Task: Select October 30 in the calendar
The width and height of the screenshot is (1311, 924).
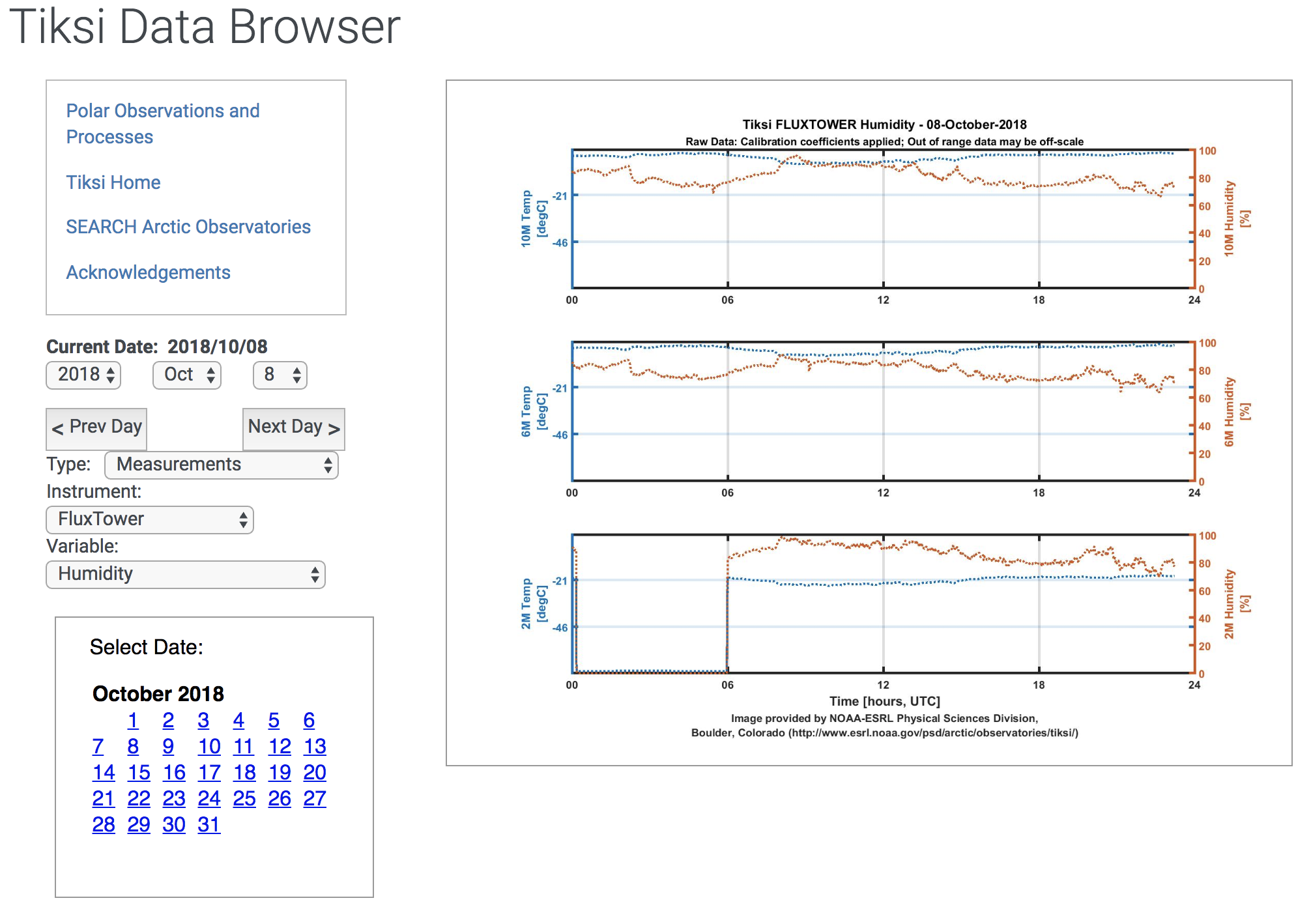Action: [174, 825]
